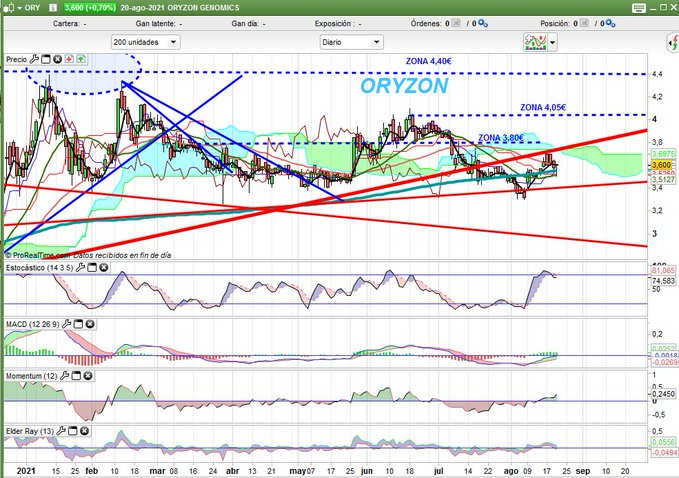Viewport: 679px width, 478px height.
Task: Open the Diario timeframe dropdown
Action: (352, 42)
